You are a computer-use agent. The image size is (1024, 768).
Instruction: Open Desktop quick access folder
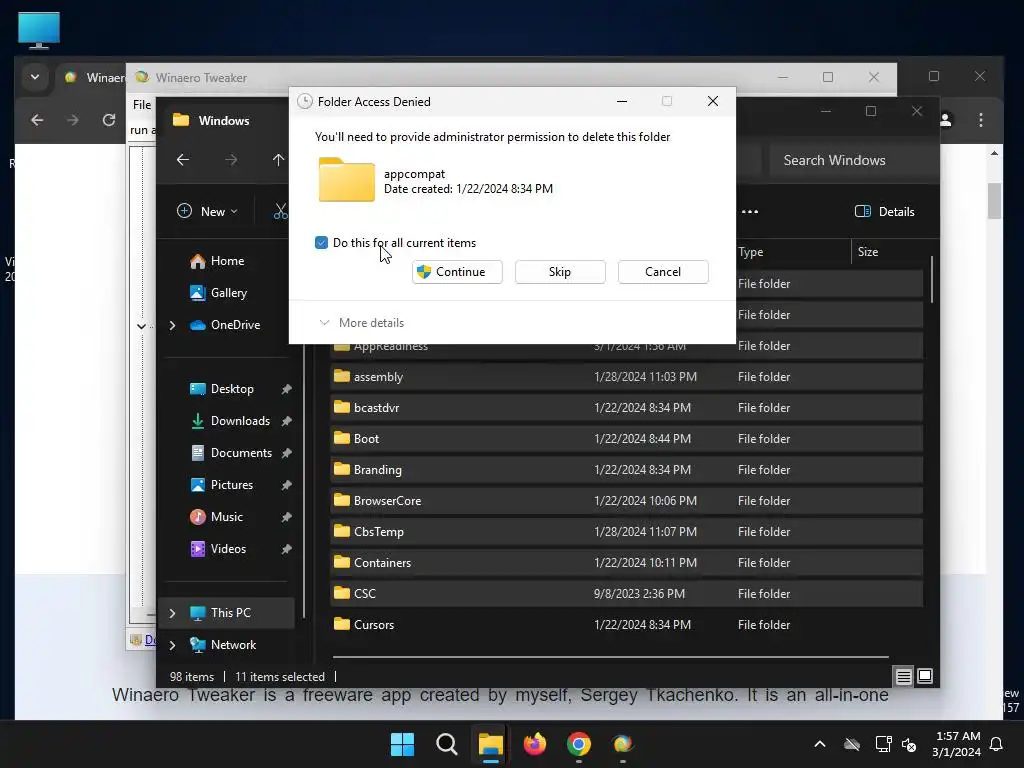click(x=232, y=389)
